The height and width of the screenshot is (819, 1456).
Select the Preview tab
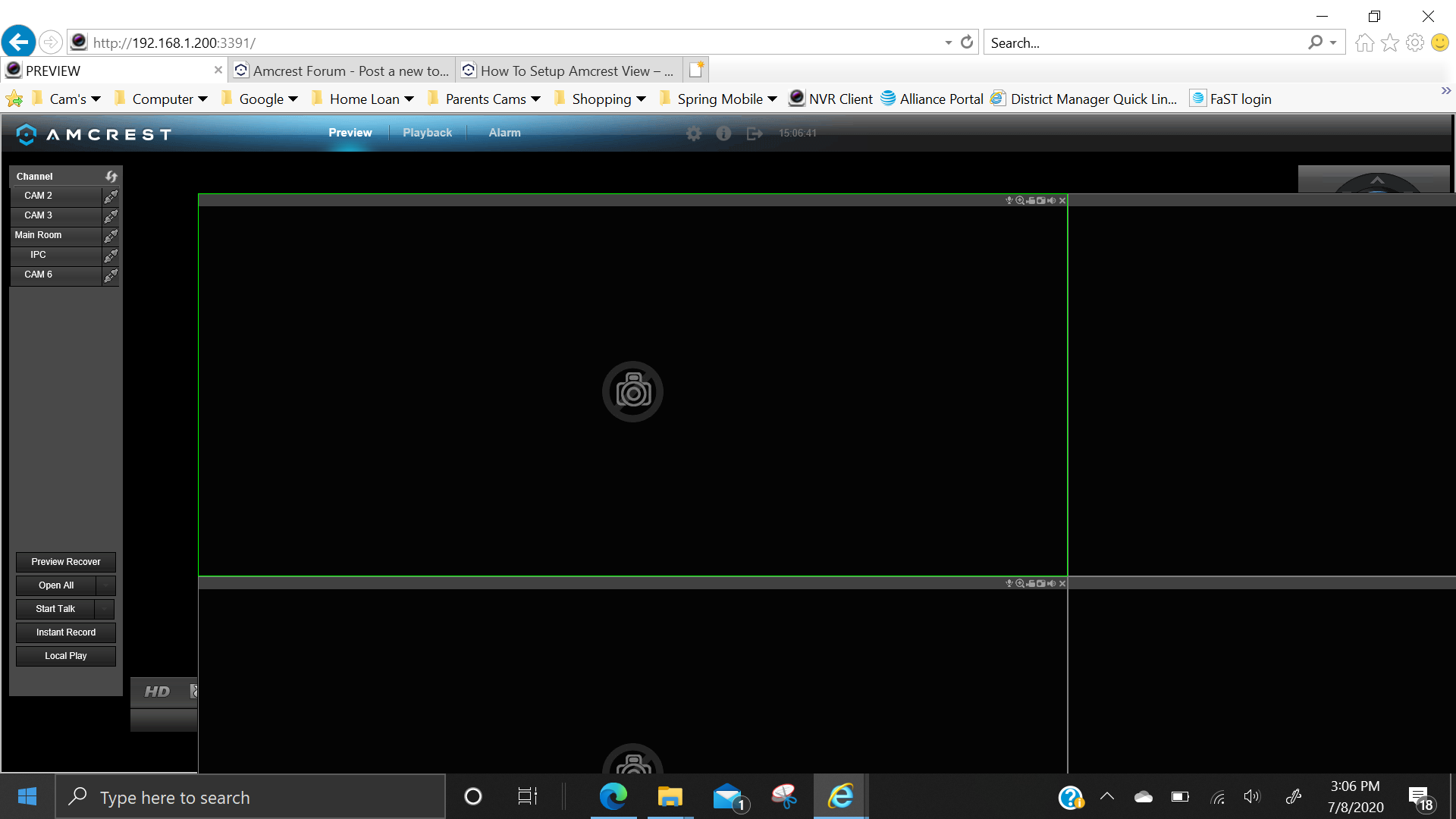coord(350,133)
